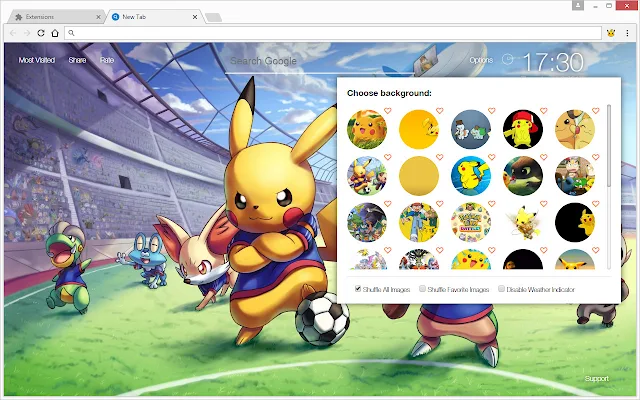Open the user profile icon in title bar
The height and width of the screenshot is (400, 640).
[578, 5]
